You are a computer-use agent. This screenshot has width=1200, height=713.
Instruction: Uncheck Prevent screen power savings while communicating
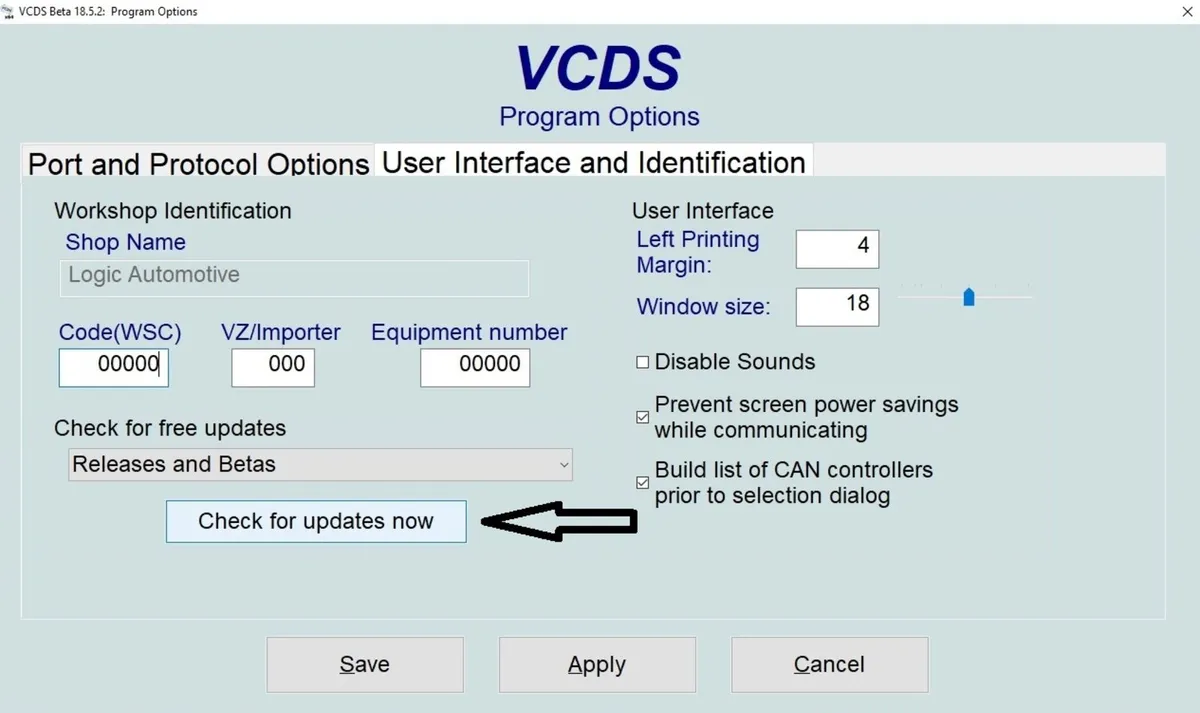pyautogui.click(x=642, y=417)
